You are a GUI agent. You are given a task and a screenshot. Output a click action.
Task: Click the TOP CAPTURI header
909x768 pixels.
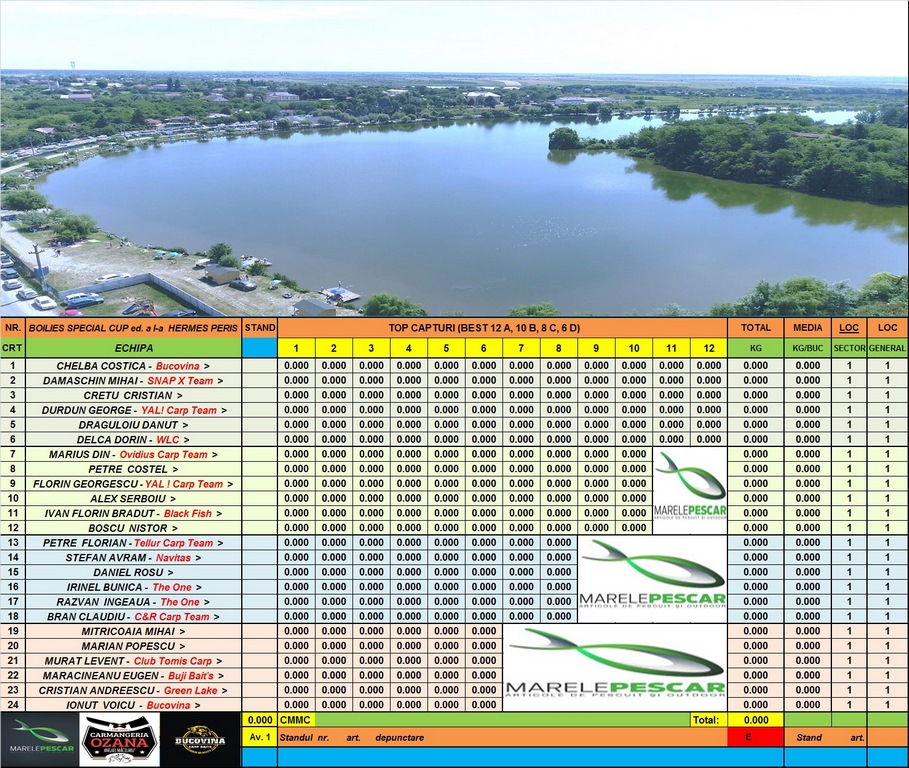pos(502,328)
